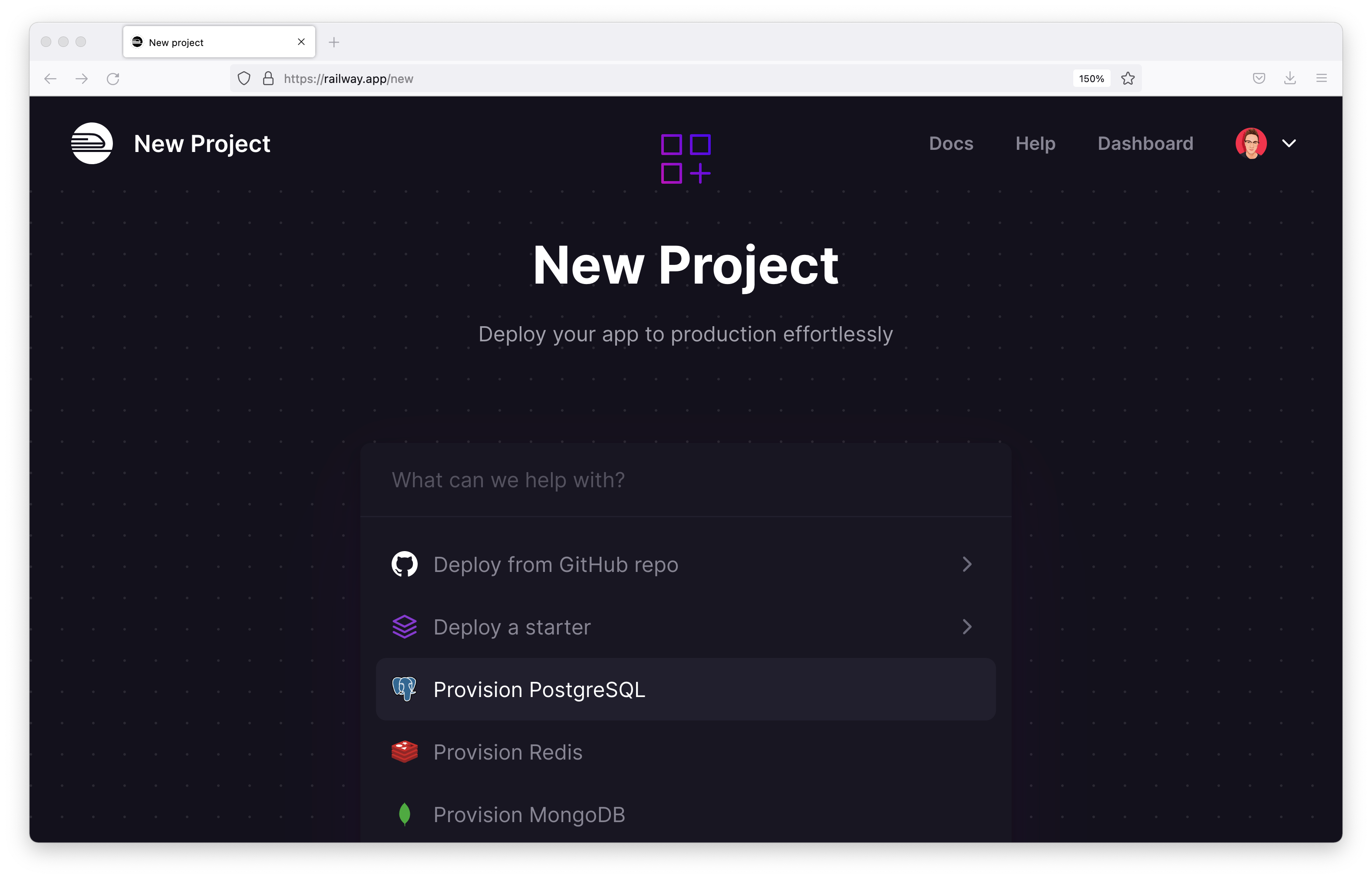Reload the page

113,79
